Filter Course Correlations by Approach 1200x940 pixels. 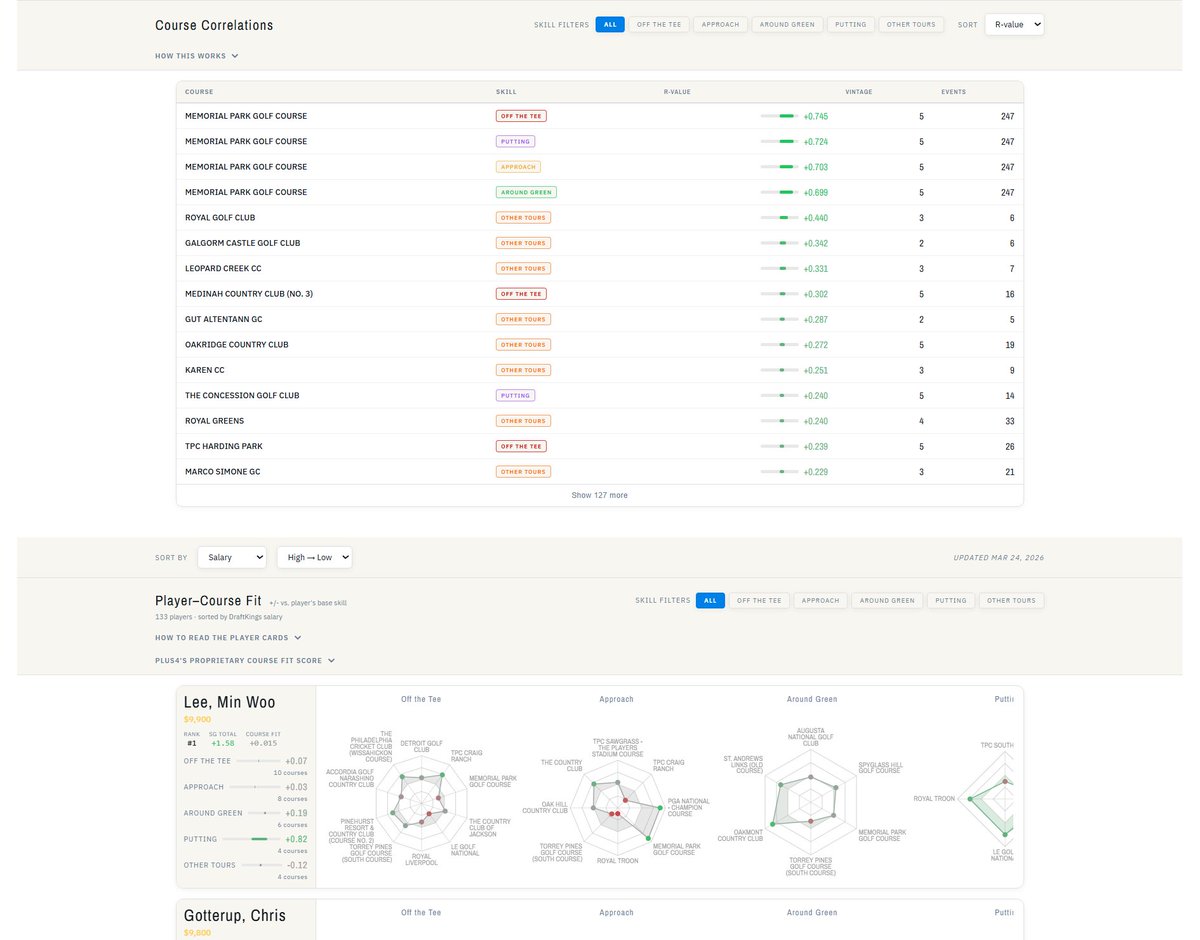pyautogui.click(x=721, y=24)
